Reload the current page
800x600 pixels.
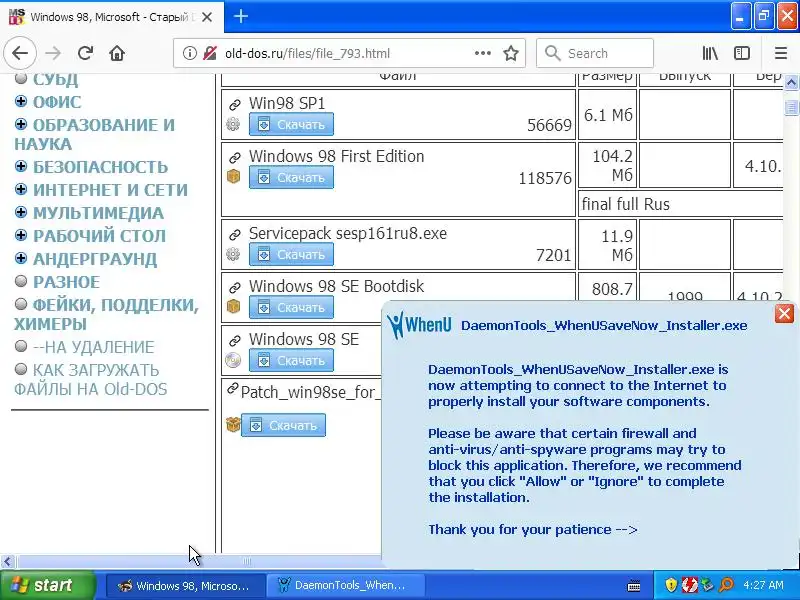tap(85, 53)
